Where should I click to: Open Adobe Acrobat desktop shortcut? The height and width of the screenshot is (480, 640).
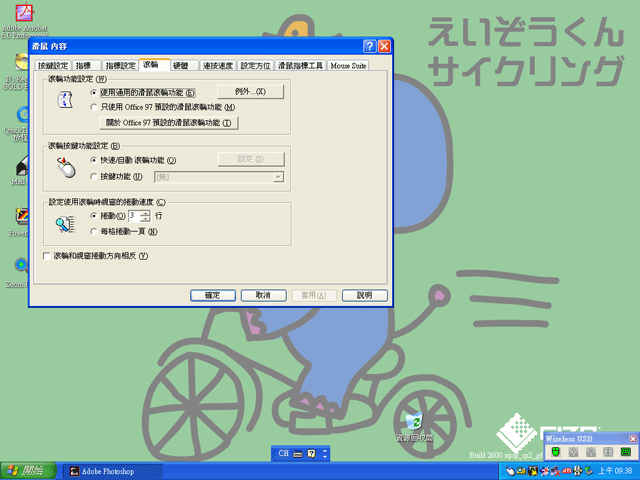click(x=24, y=20)
